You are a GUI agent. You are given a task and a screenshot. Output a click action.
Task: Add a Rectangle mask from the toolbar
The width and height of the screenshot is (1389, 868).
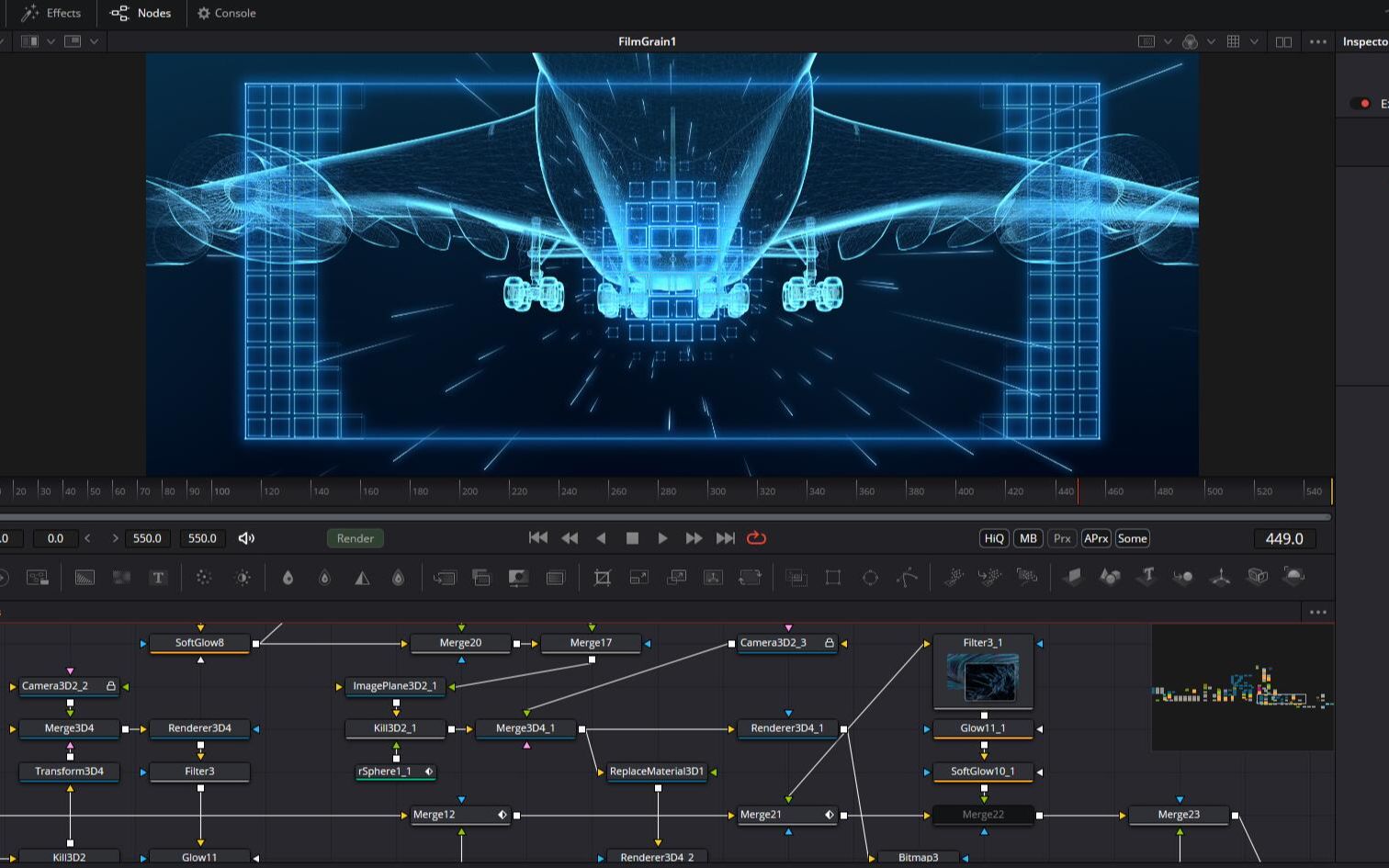pyautogui.click(x=833, y=577)
